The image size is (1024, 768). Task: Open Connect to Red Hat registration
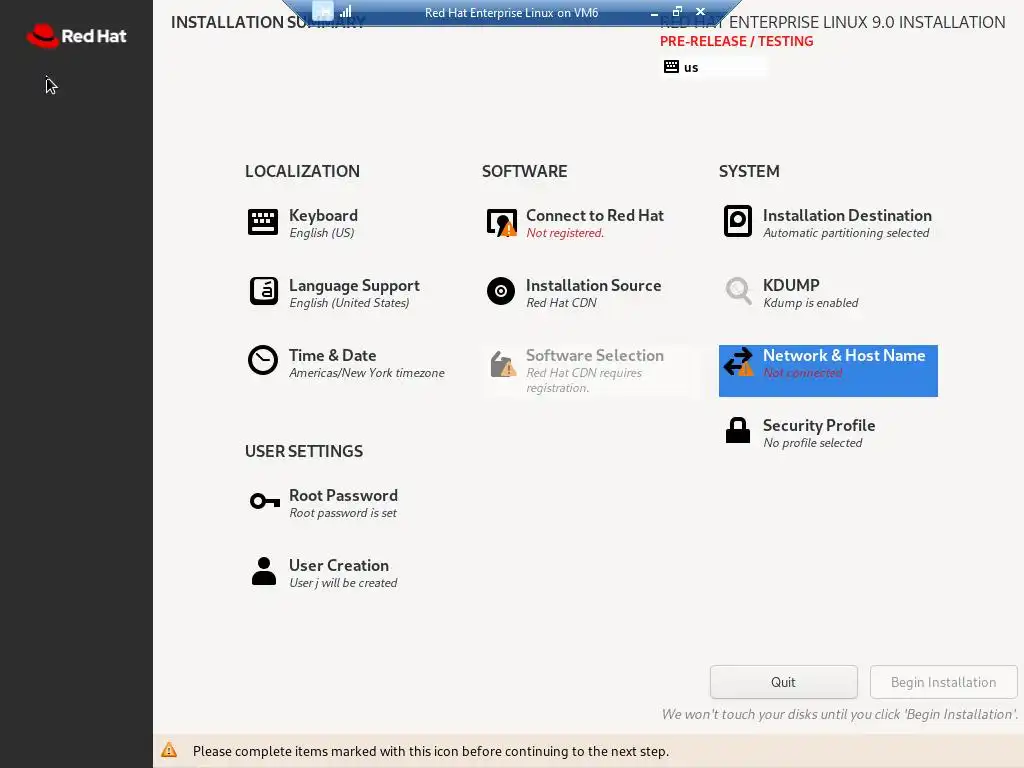595,216
